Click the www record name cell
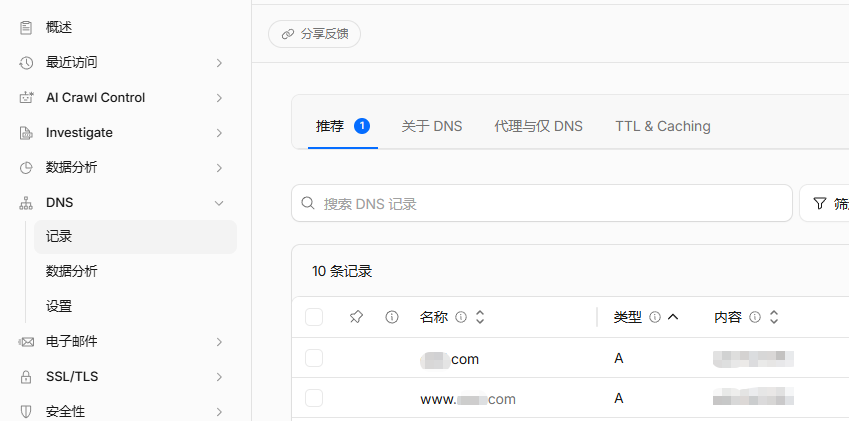The height and width of the screenshot is (421, 849). 468,399
